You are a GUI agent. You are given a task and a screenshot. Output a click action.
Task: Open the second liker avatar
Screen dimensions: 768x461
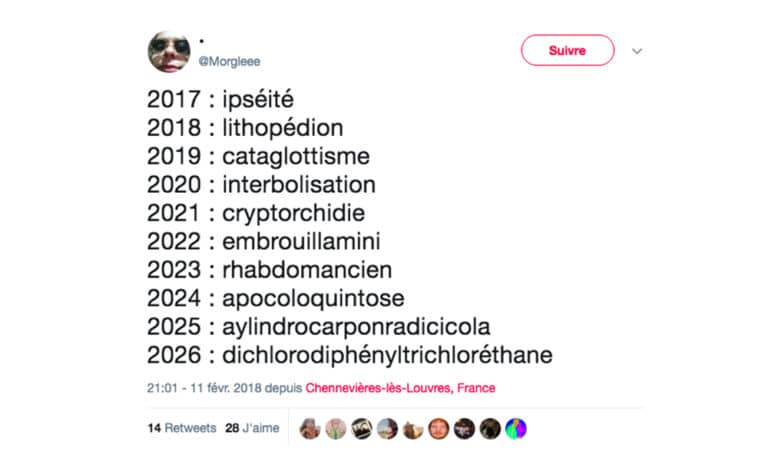pos(336,428)
